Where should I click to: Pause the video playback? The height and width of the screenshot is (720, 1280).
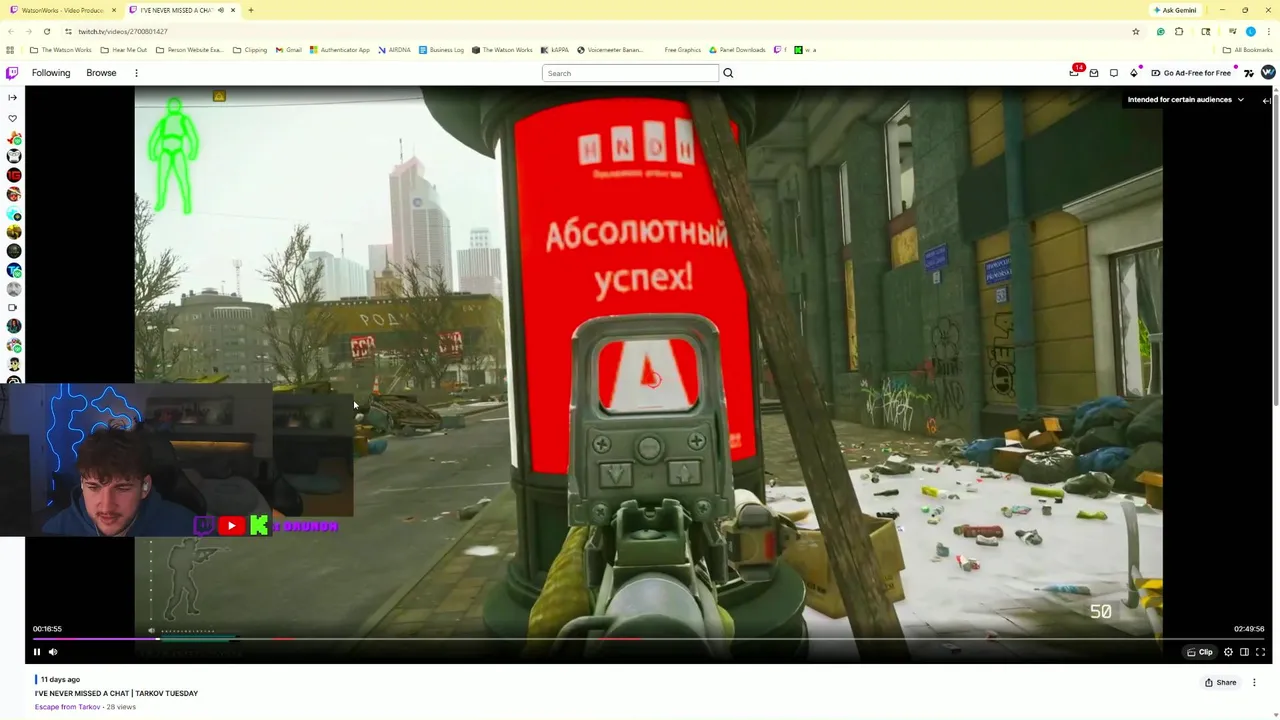(37, 652)
